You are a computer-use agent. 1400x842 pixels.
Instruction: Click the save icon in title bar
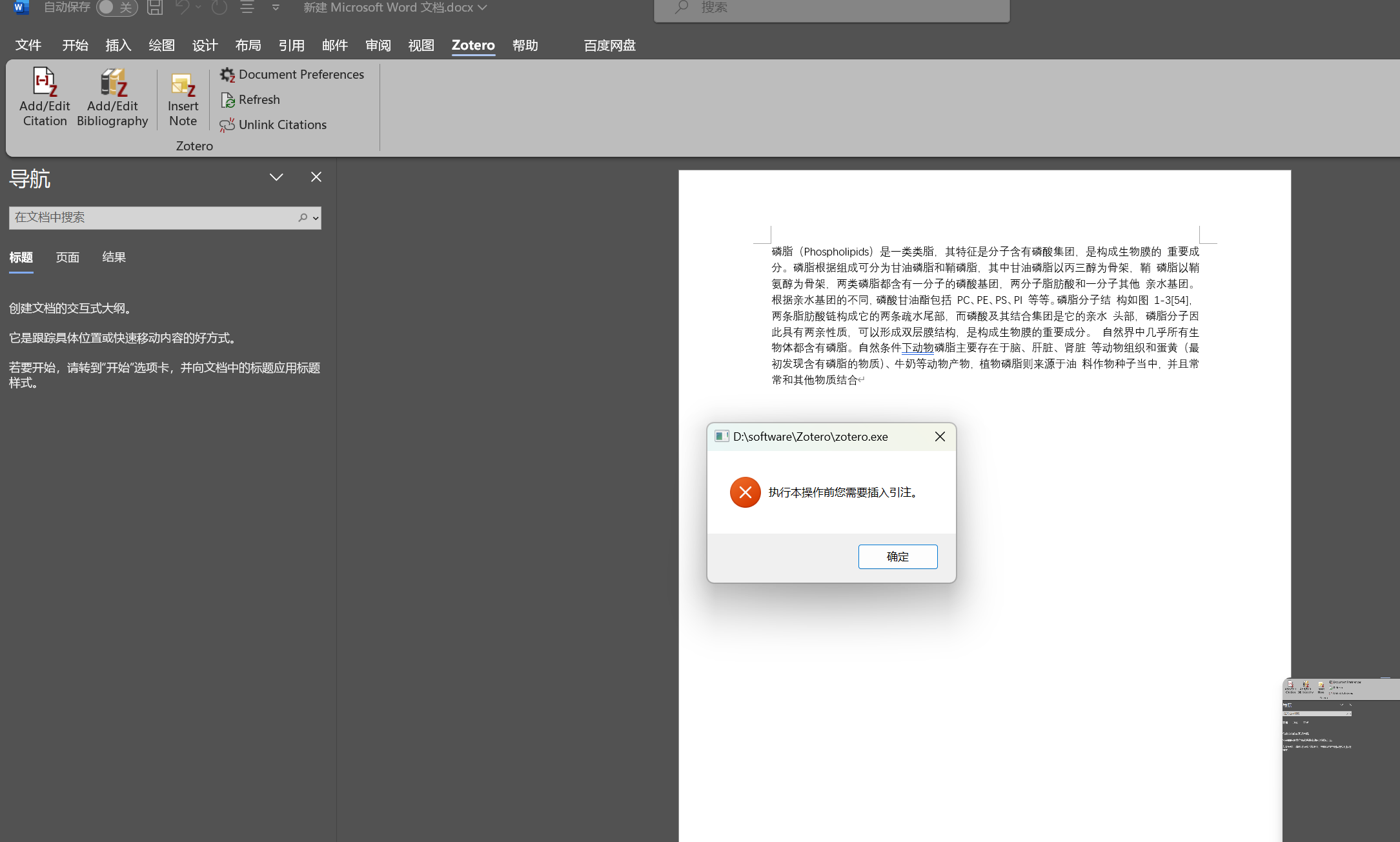coord(155,8)
